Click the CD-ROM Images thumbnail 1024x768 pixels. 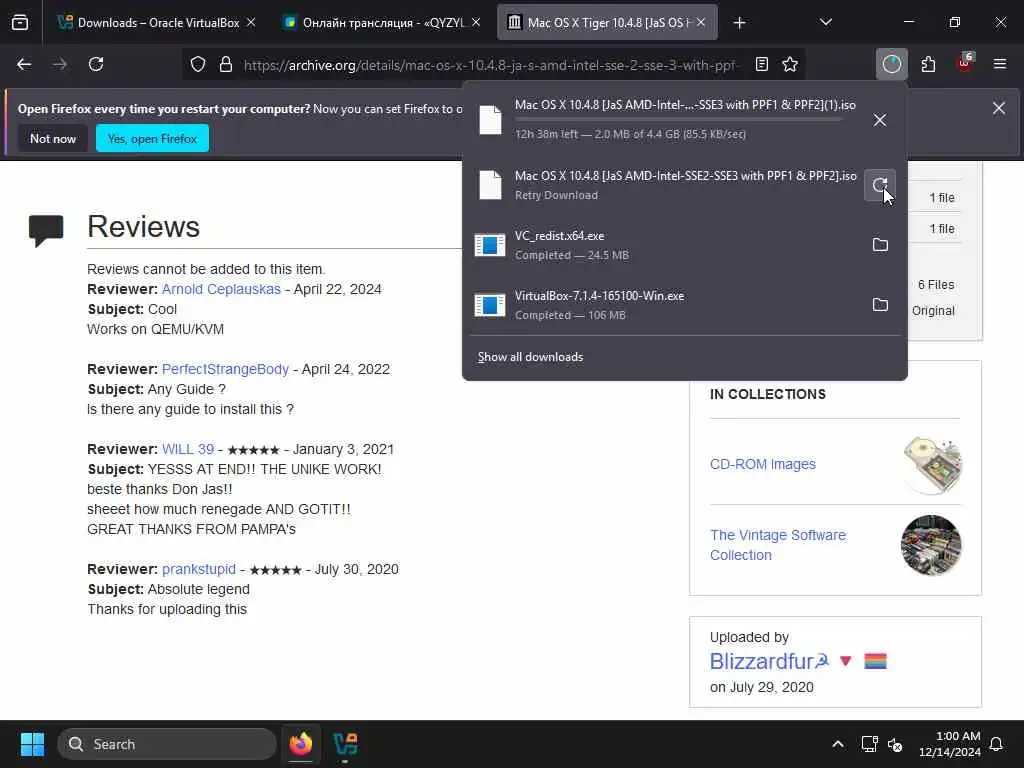932,465
